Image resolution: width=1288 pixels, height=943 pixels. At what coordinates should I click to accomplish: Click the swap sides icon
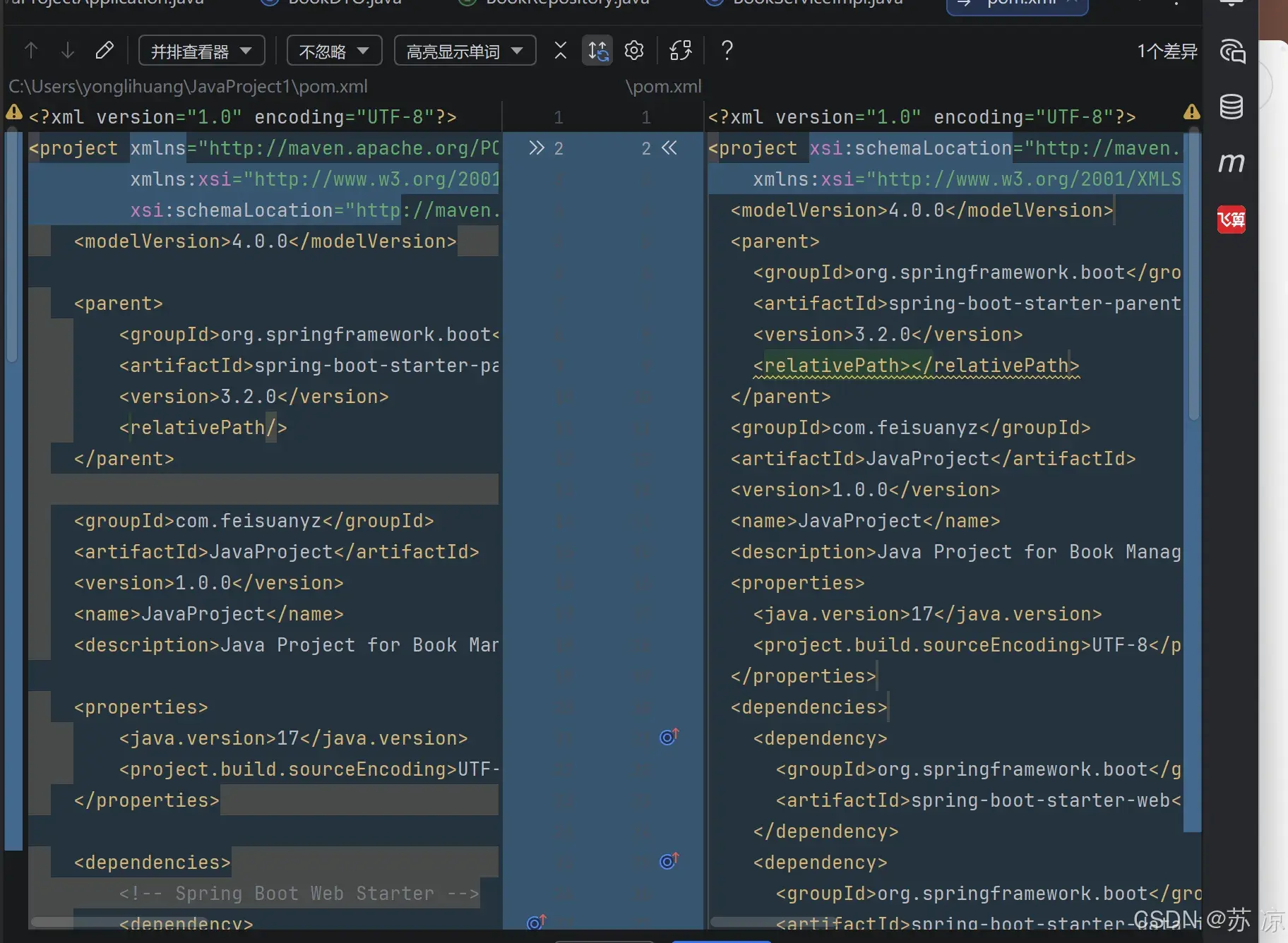pos(681,51)
